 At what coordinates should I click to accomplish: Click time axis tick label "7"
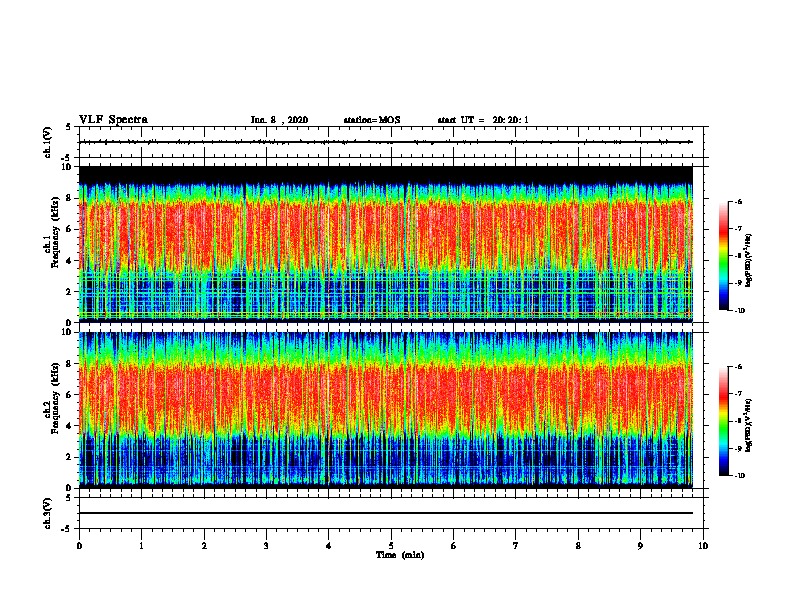tap(516, 545)
